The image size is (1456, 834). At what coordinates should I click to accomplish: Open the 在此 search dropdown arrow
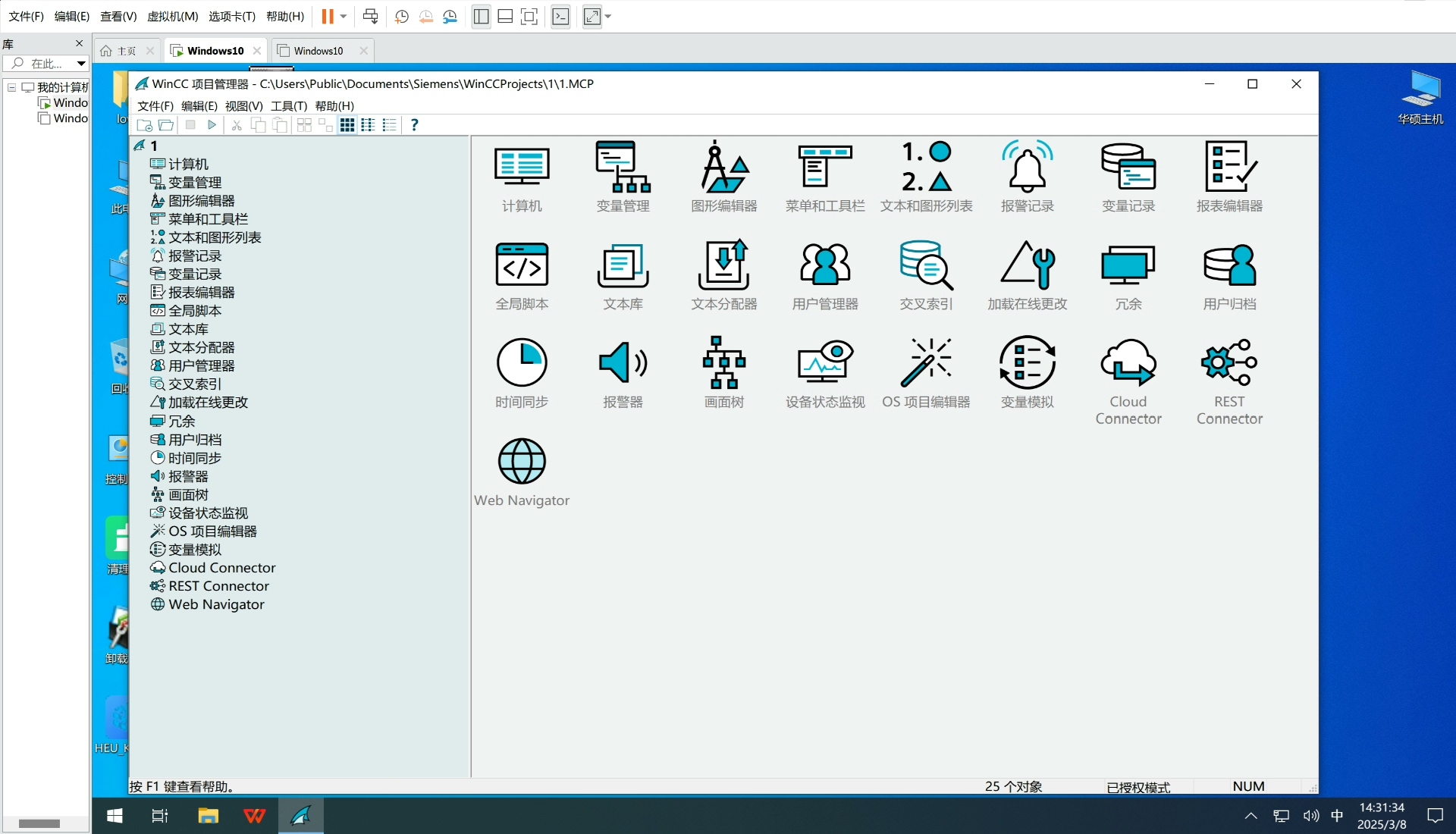80,64
